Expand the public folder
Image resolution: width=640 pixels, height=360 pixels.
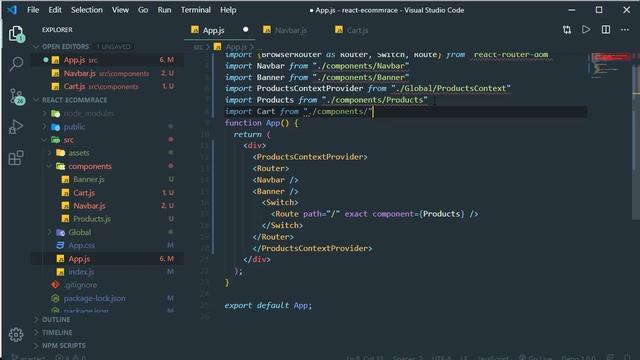(74, 127)
